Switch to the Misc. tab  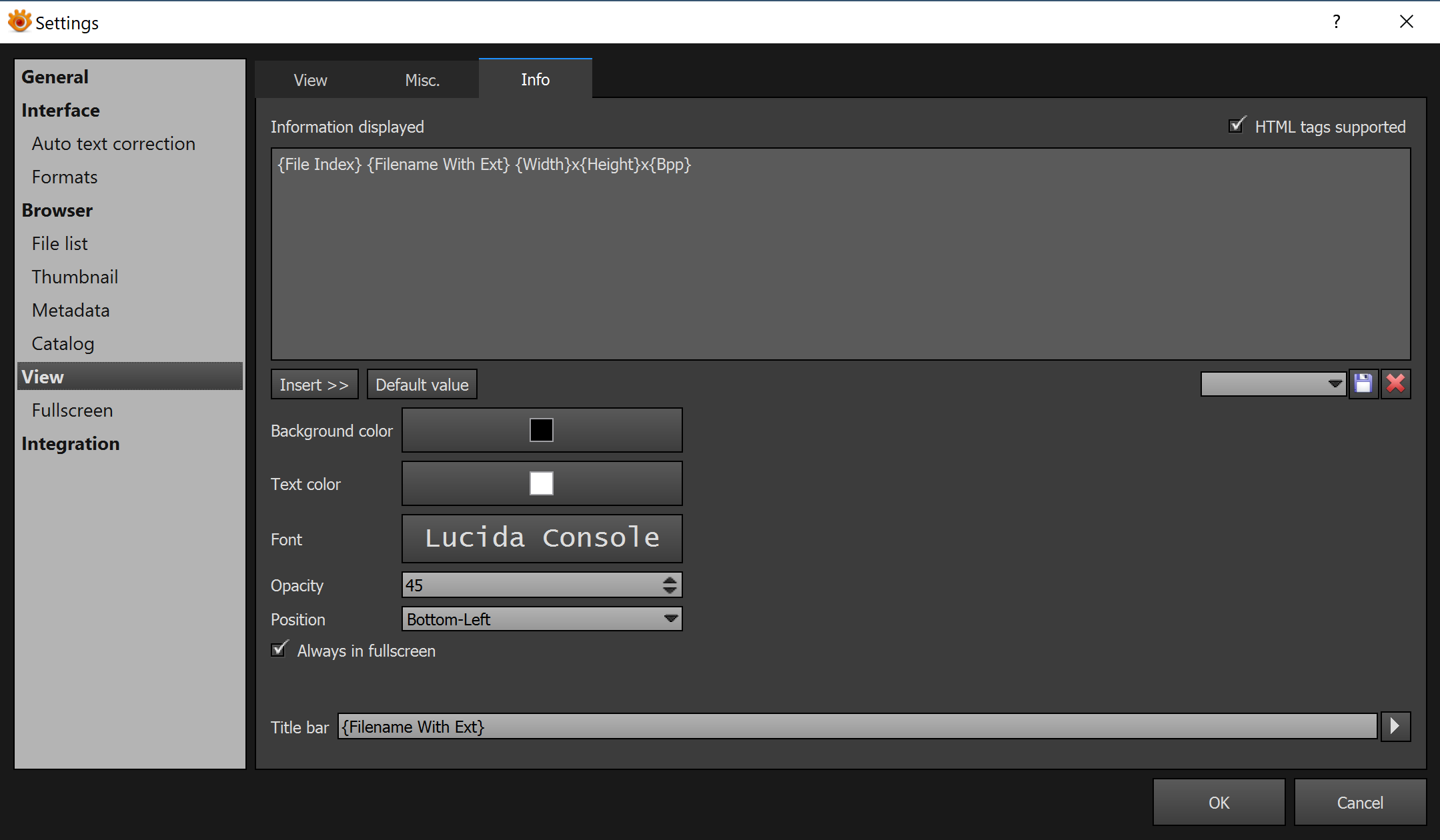422,80
